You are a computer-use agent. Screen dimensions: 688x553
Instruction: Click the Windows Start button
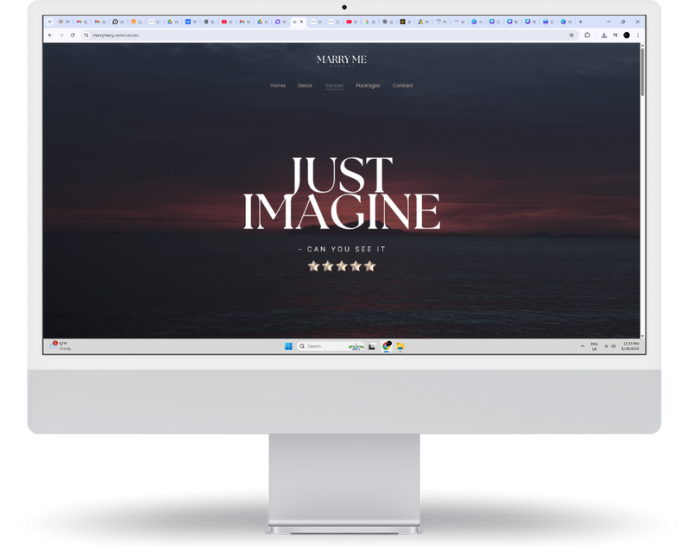pos(288,346)
